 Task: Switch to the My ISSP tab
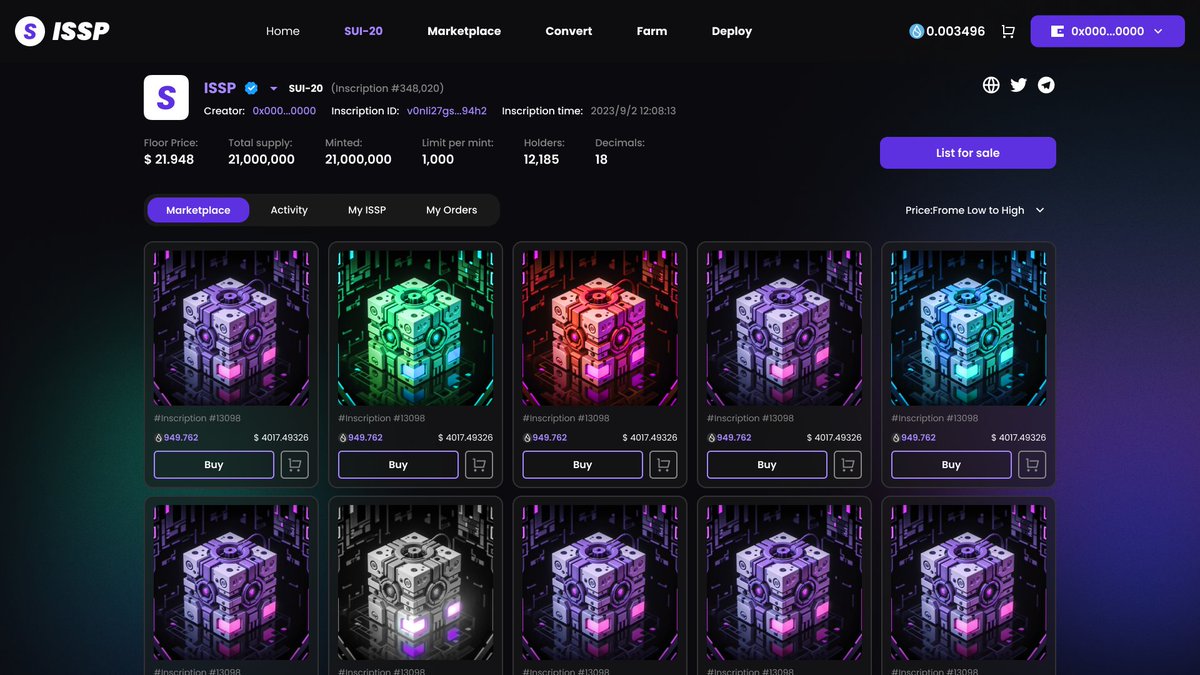pos(367,210)
